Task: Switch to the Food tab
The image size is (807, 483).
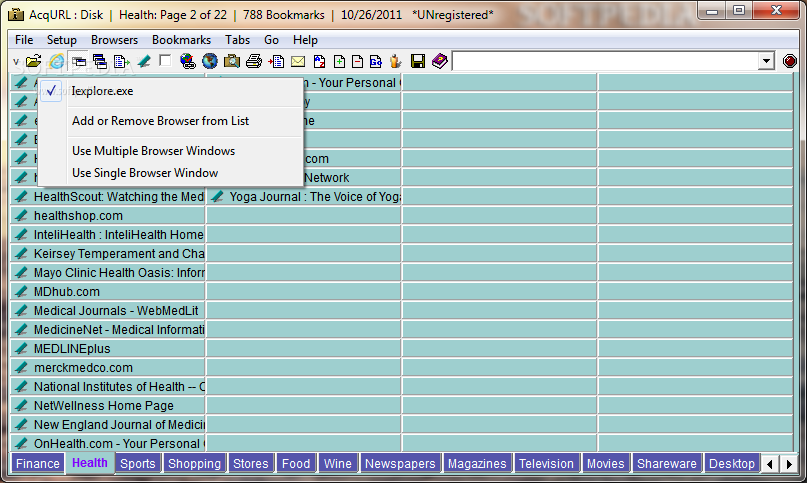Action: tap(296, 463)
